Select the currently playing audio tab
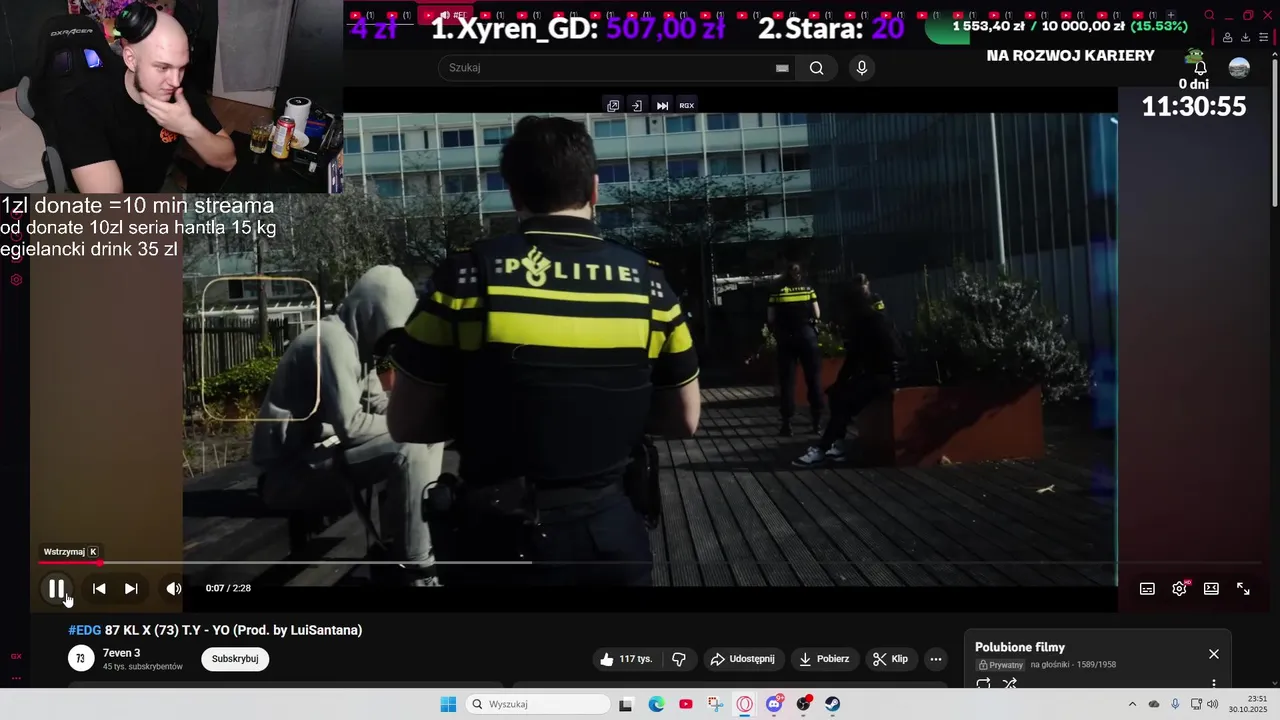 click(448, 15)
